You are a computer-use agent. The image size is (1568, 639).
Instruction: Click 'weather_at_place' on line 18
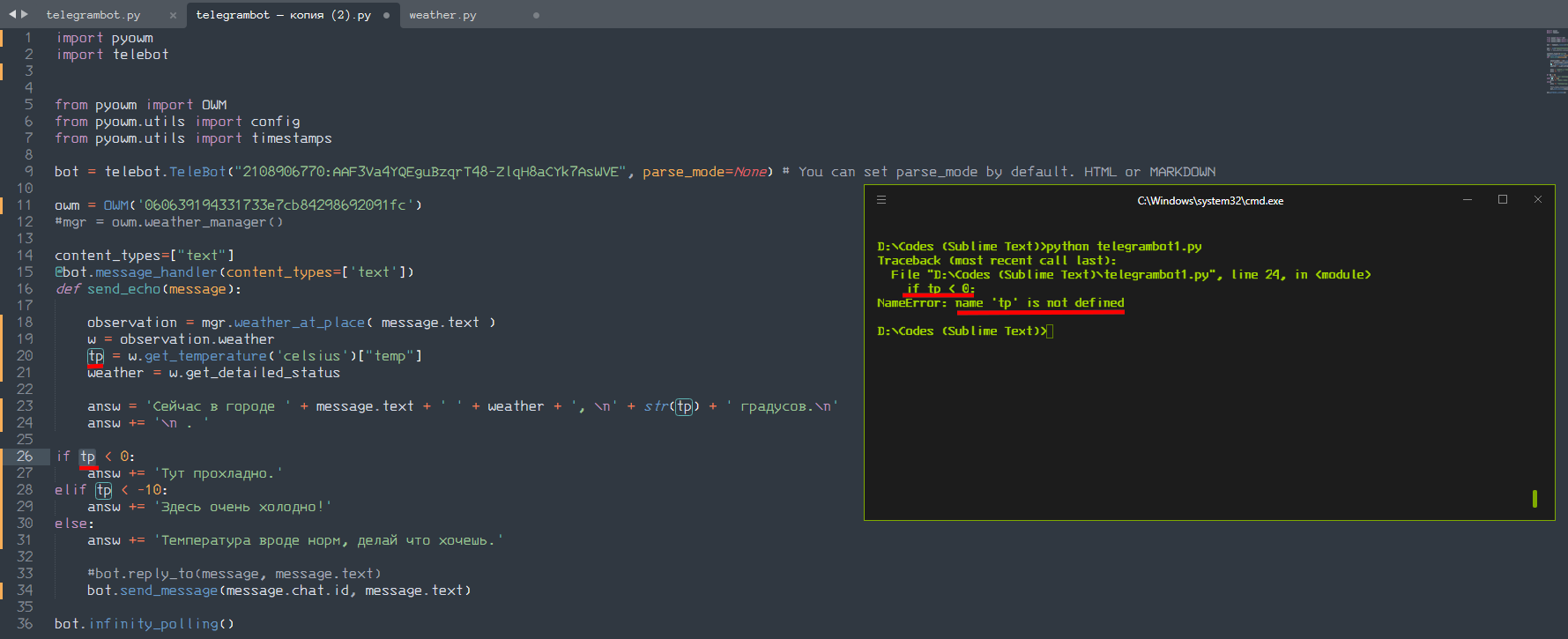click(300, 323)
